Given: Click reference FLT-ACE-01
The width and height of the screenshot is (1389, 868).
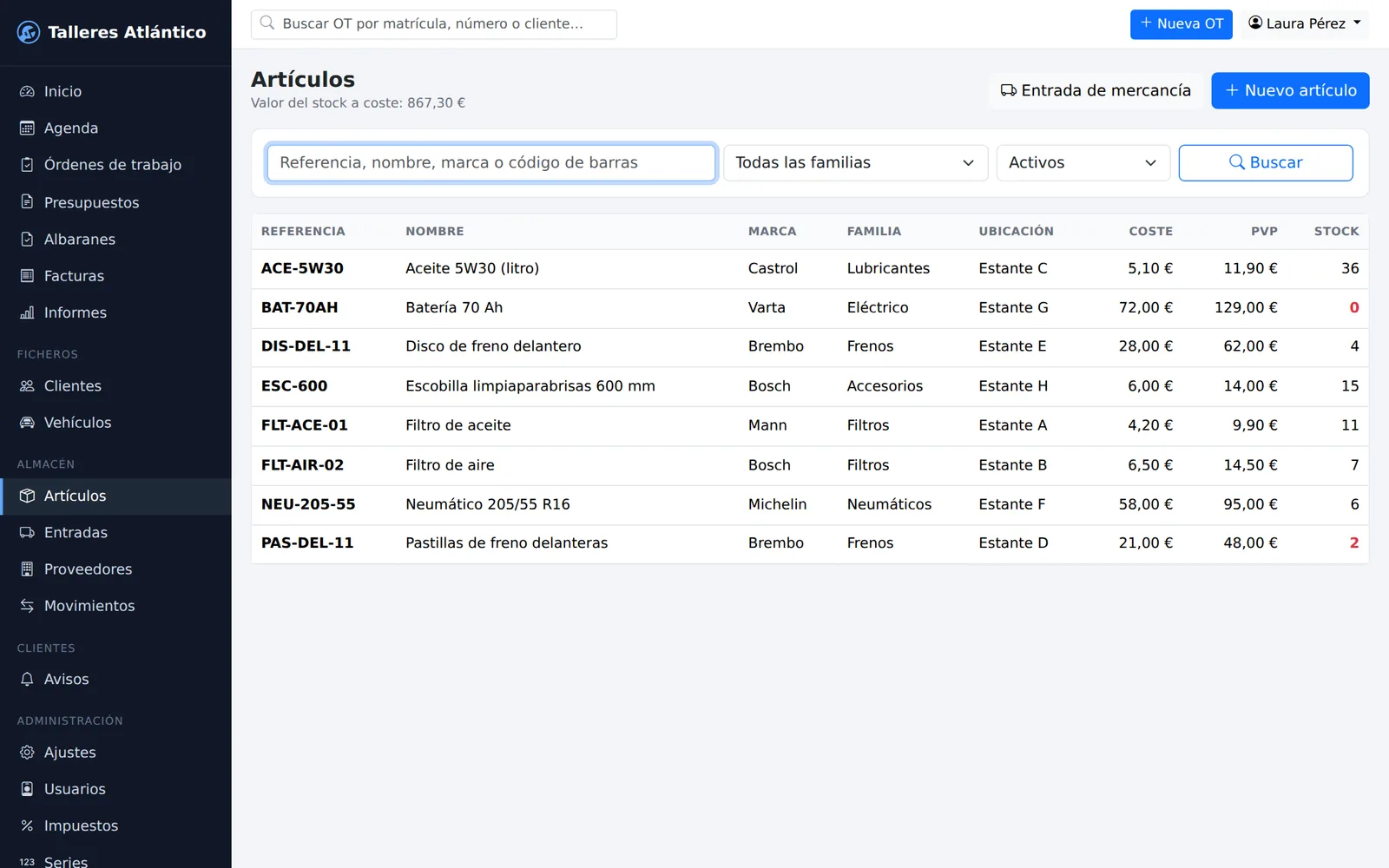Looking at the screenshot, I should [x=305, y=425].
